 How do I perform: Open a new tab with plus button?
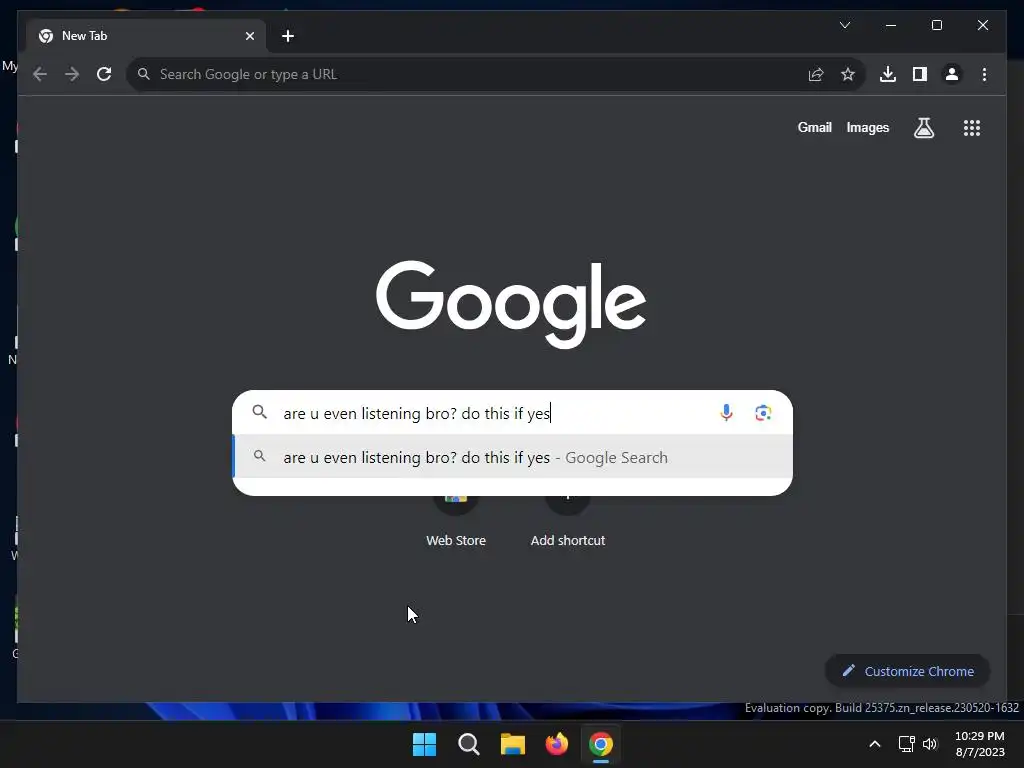(288, 36)
